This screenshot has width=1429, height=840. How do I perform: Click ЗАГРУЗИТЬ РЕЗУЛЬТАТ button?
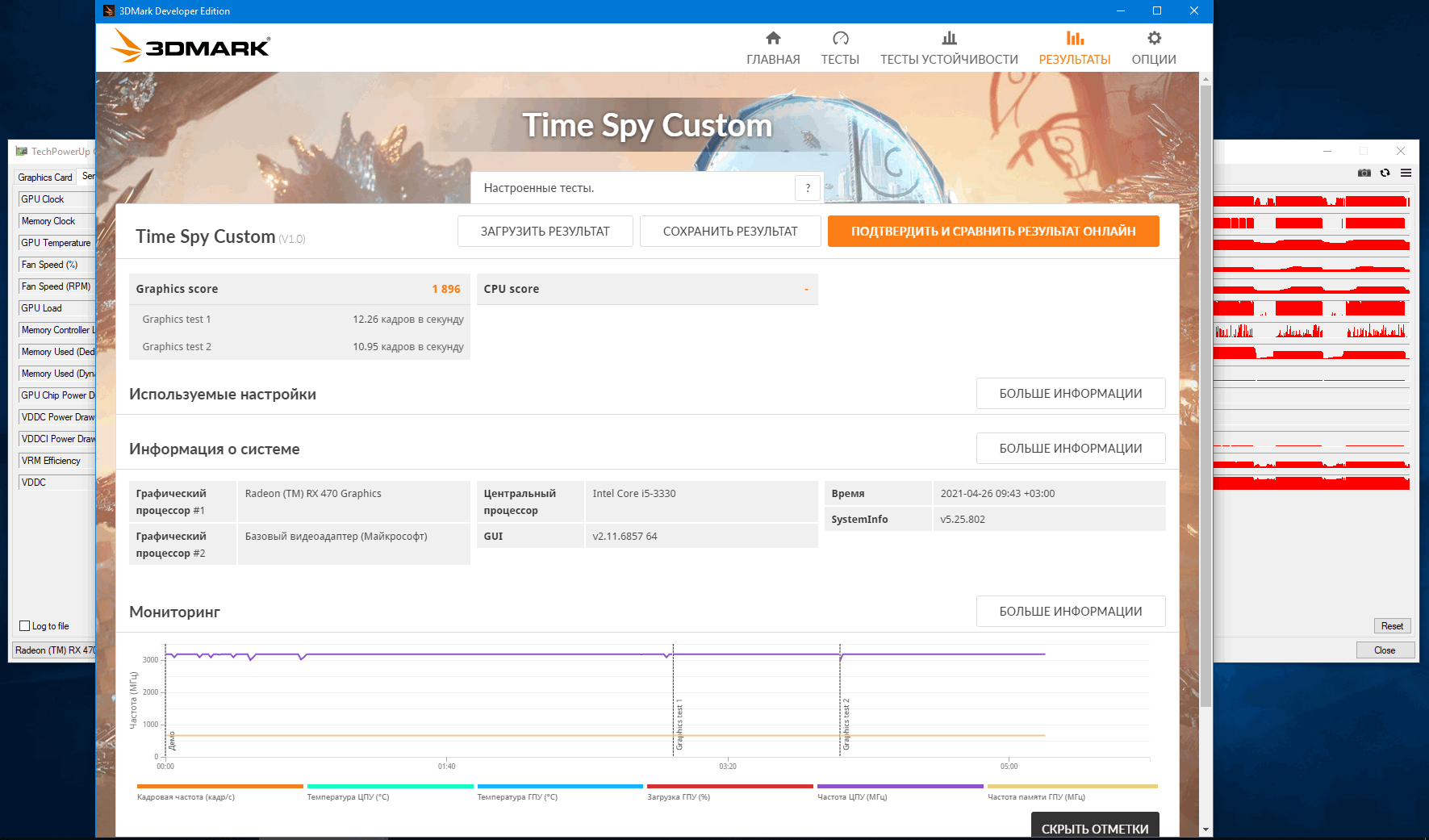[545, 231]
